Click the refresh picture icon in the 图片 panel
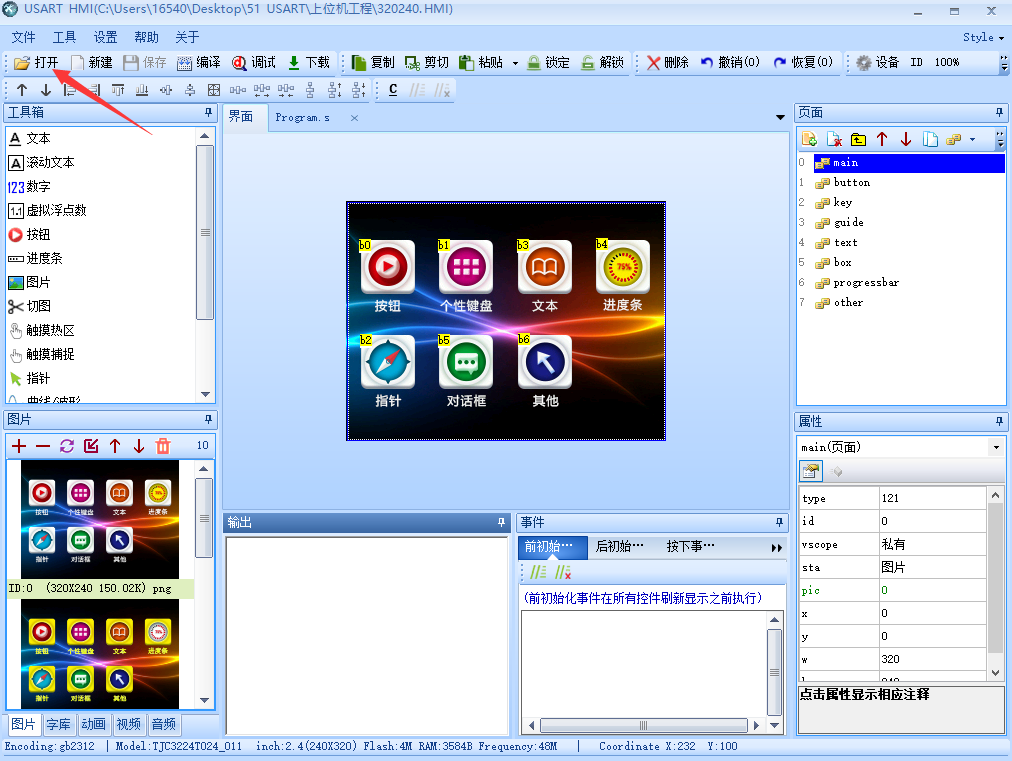The image size is (1012, 761). click(x=66, y=446)
